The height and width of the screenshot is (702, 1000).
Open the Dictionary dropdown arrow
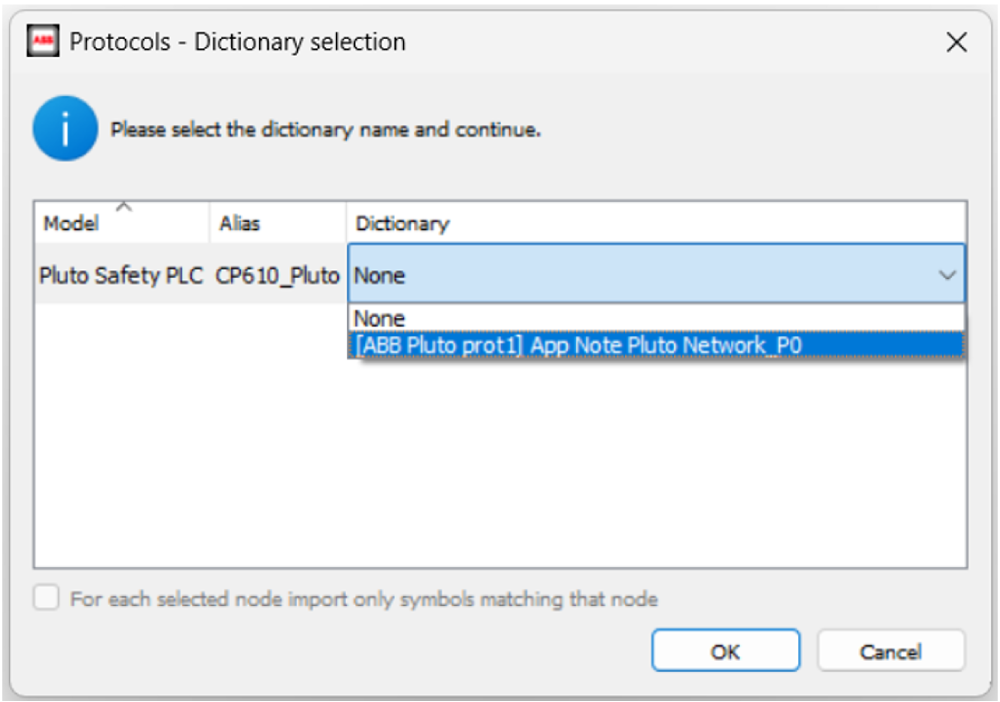pos(947,275)
